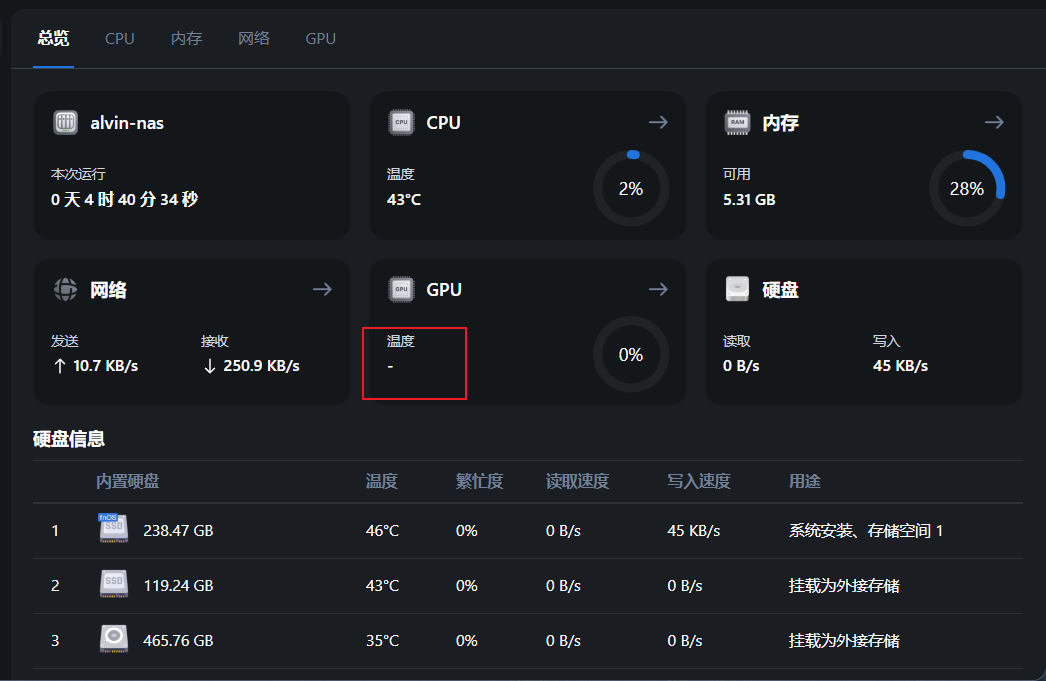Click the 465.76 GB hard disk icon
Image resolution: width=1046 pixels, height=681 pixels.
[113, 639]
